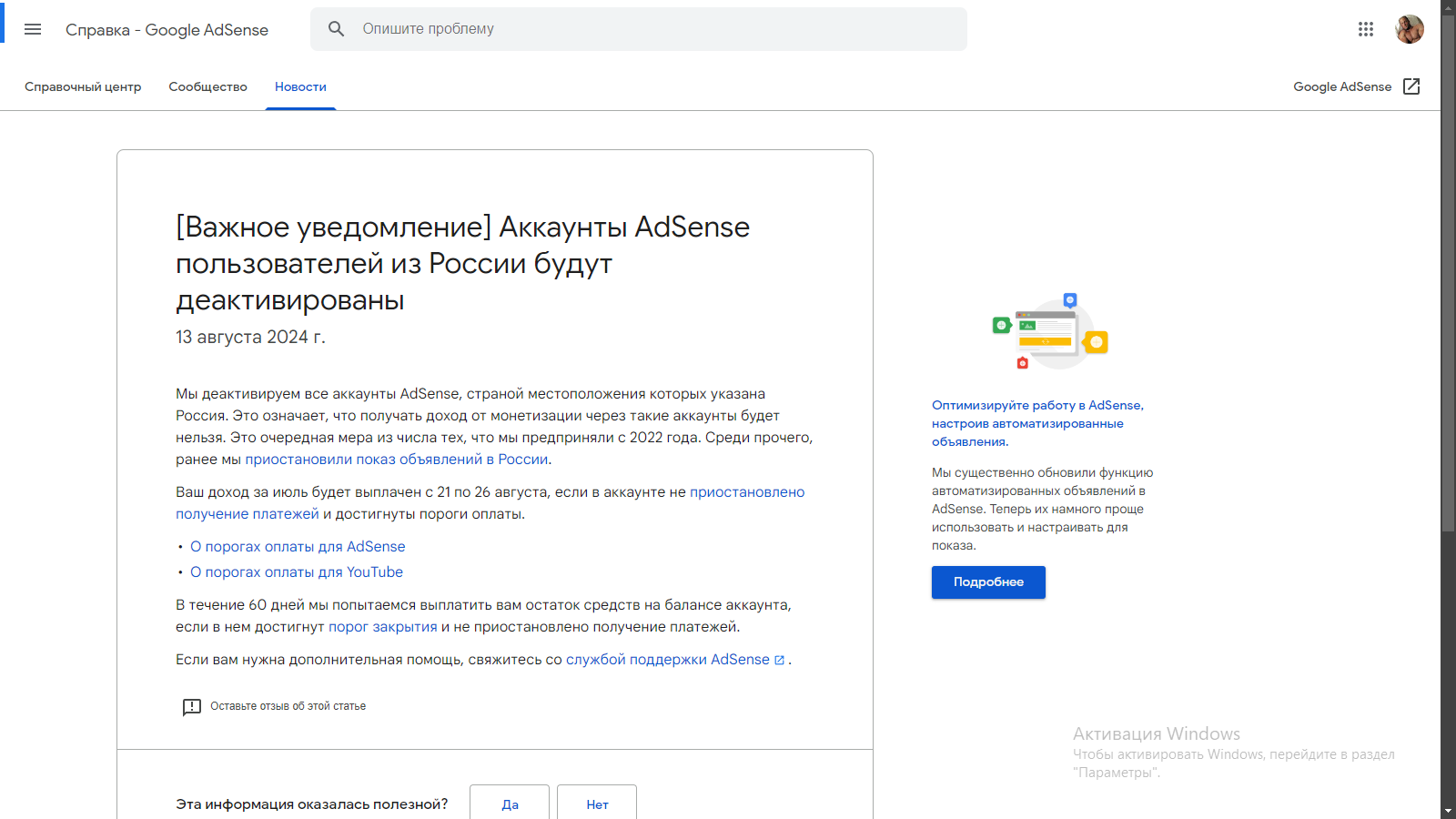Click the vertical scrollbar thumb
The image size is (1456, 819).
(1448, 273)
